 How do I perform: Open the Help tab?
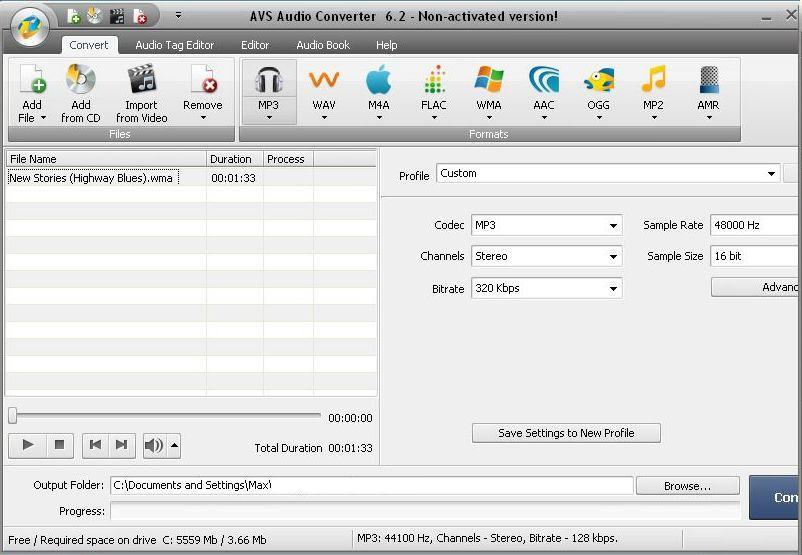click(387, 45)
